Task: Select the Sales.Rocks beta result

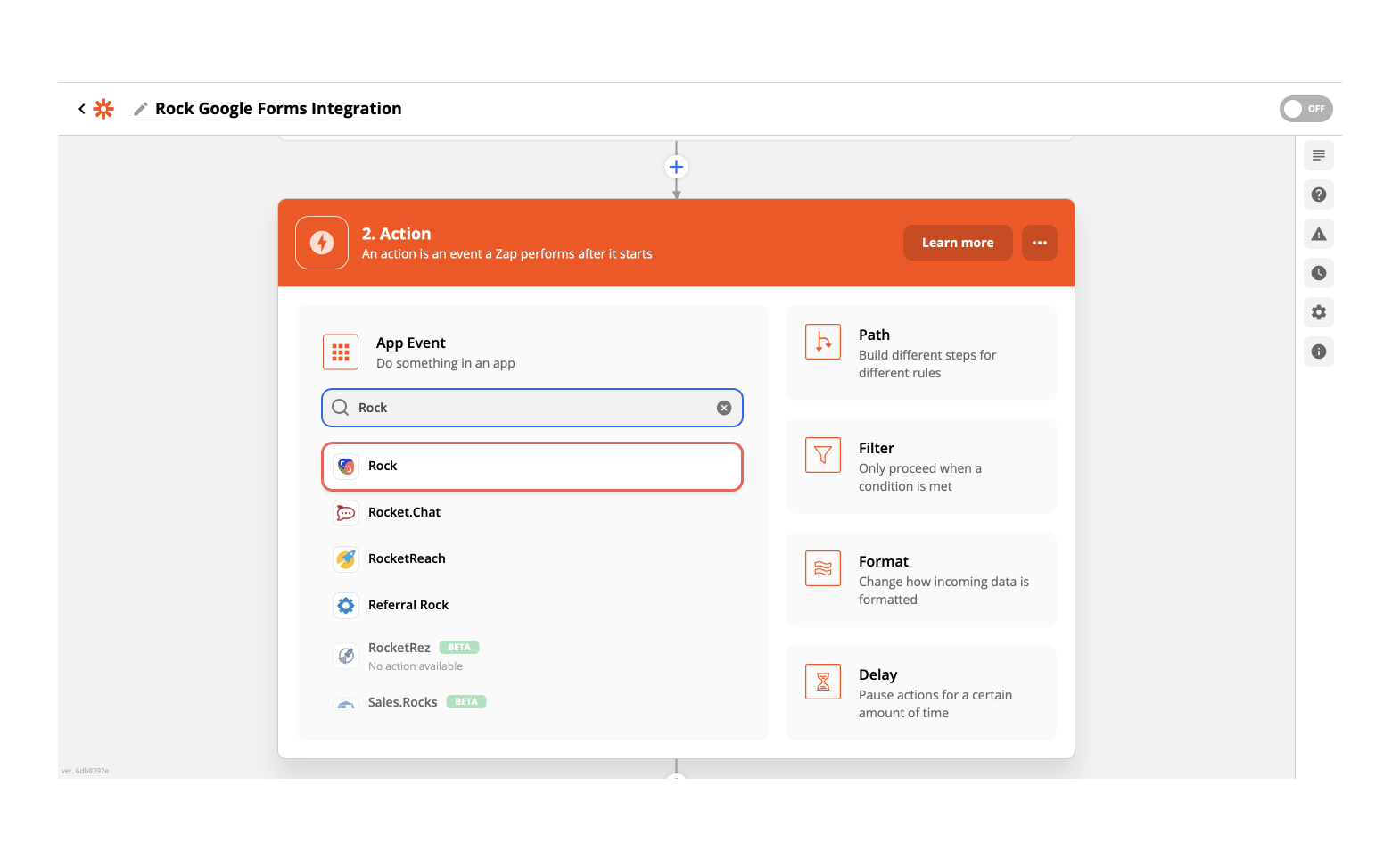Action: click(x=532, y=702)
